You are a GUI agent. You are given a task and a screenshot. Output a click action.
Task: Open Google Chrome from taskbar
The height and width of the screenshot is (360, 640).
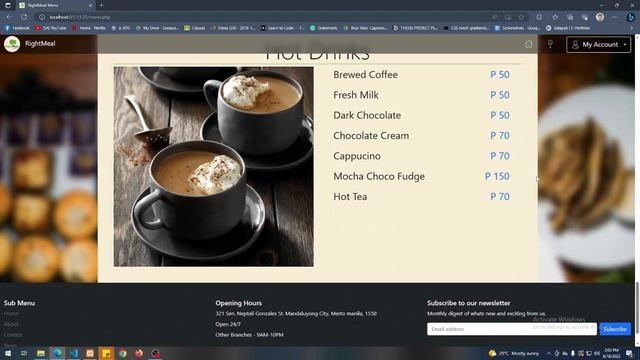pyautogui.click(x=123, y=353)
